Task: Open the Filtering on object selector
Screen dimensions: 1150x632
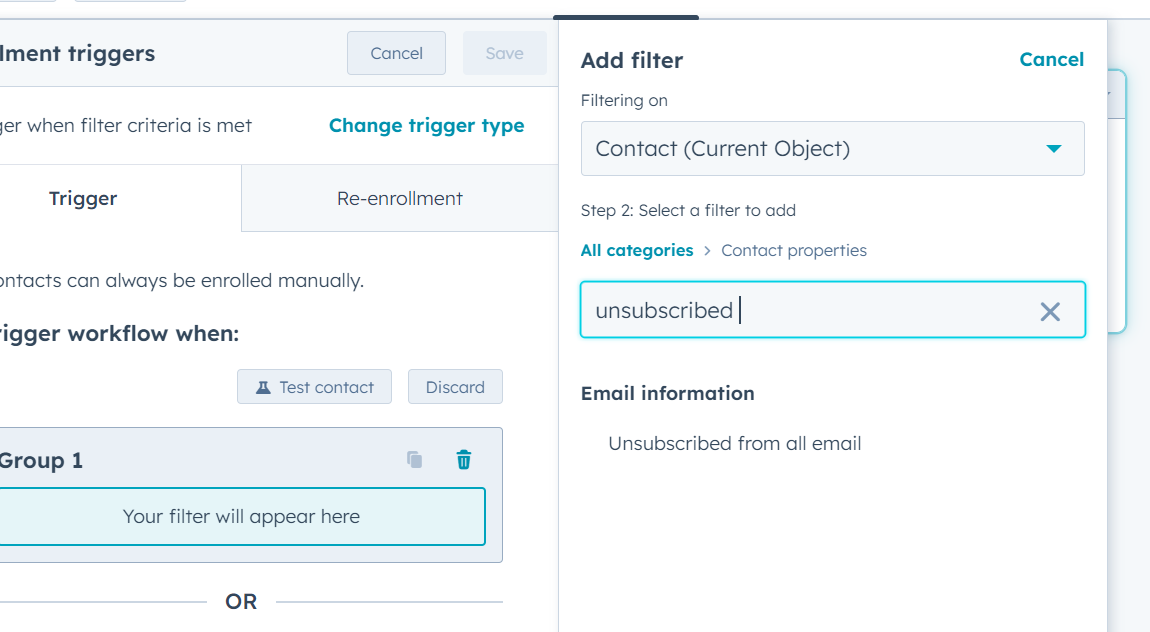Action: [833, 148]
